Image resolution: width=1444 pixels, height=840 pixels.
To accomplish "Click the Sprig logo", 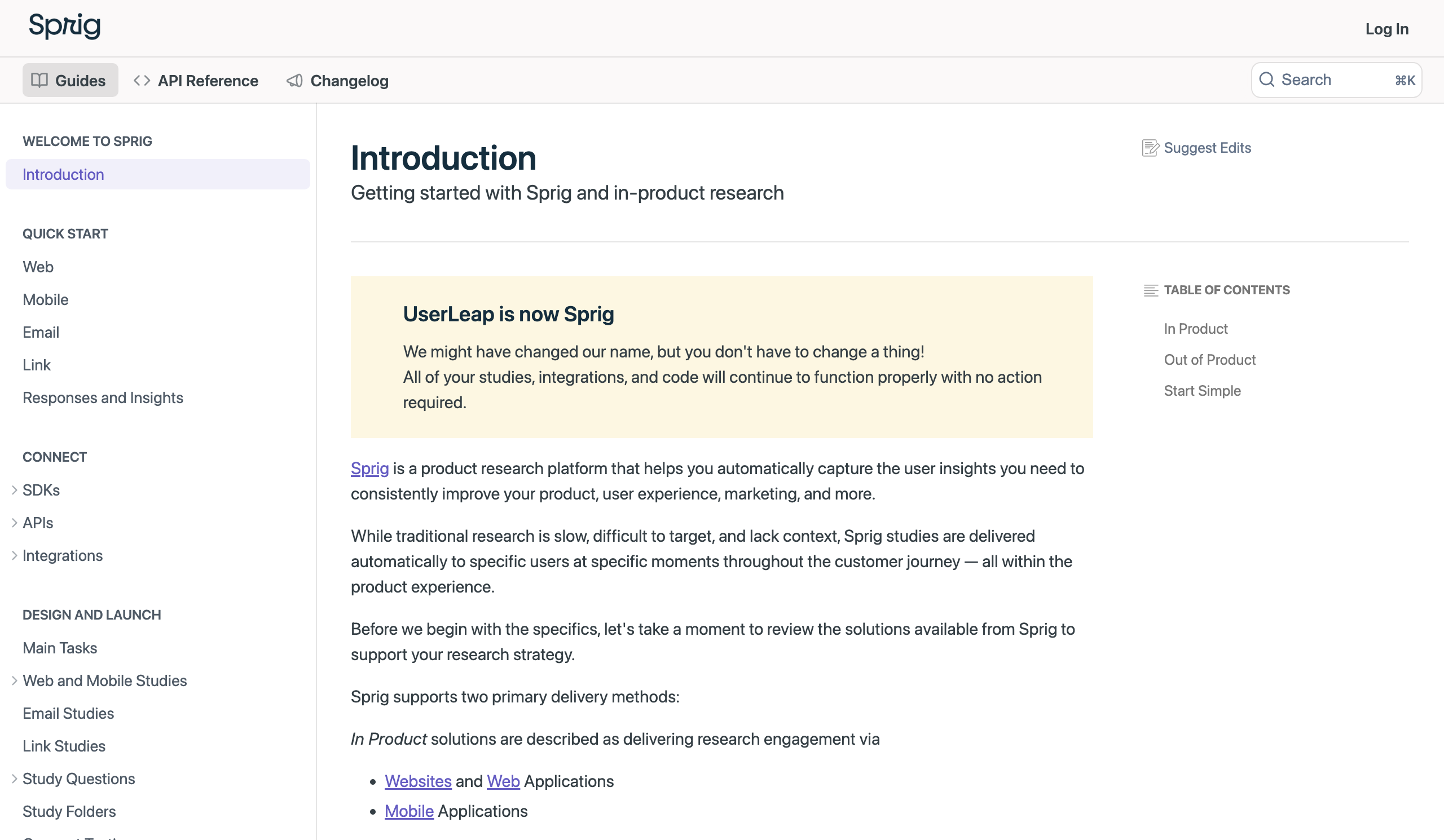I will (x=65, y=26).
